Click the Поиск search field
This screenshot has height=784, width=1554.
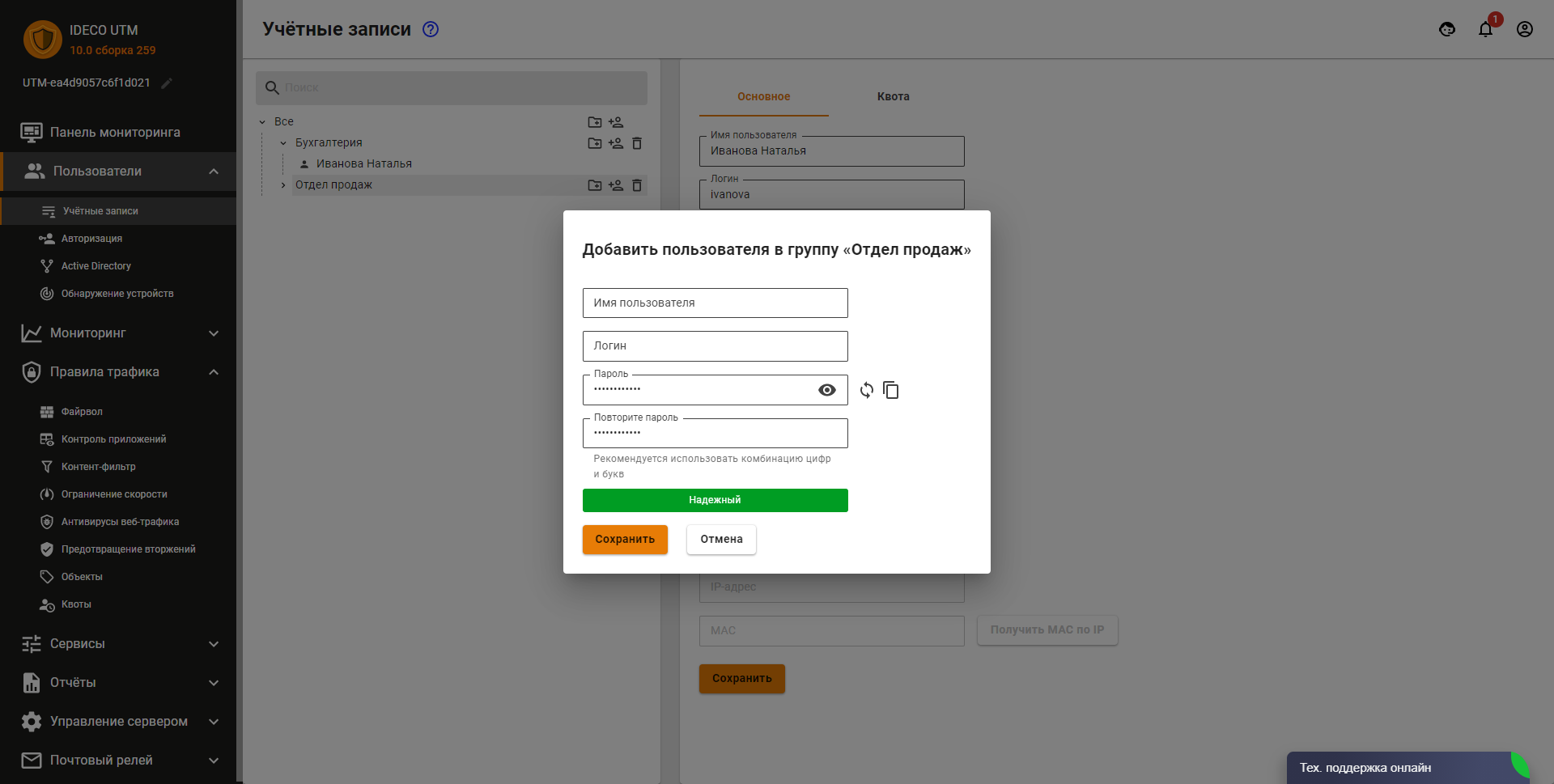pyautogui.click(x=452, y=87)
